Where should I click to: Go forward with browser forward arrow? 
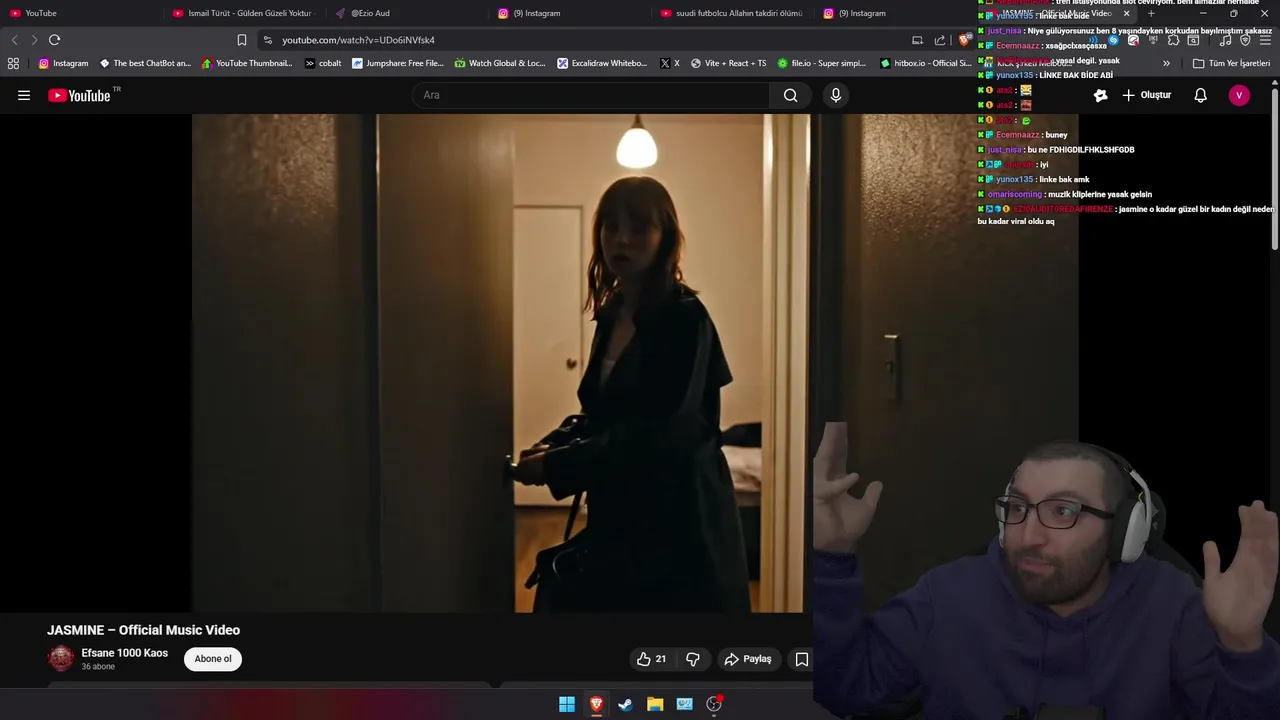[34, 40]
